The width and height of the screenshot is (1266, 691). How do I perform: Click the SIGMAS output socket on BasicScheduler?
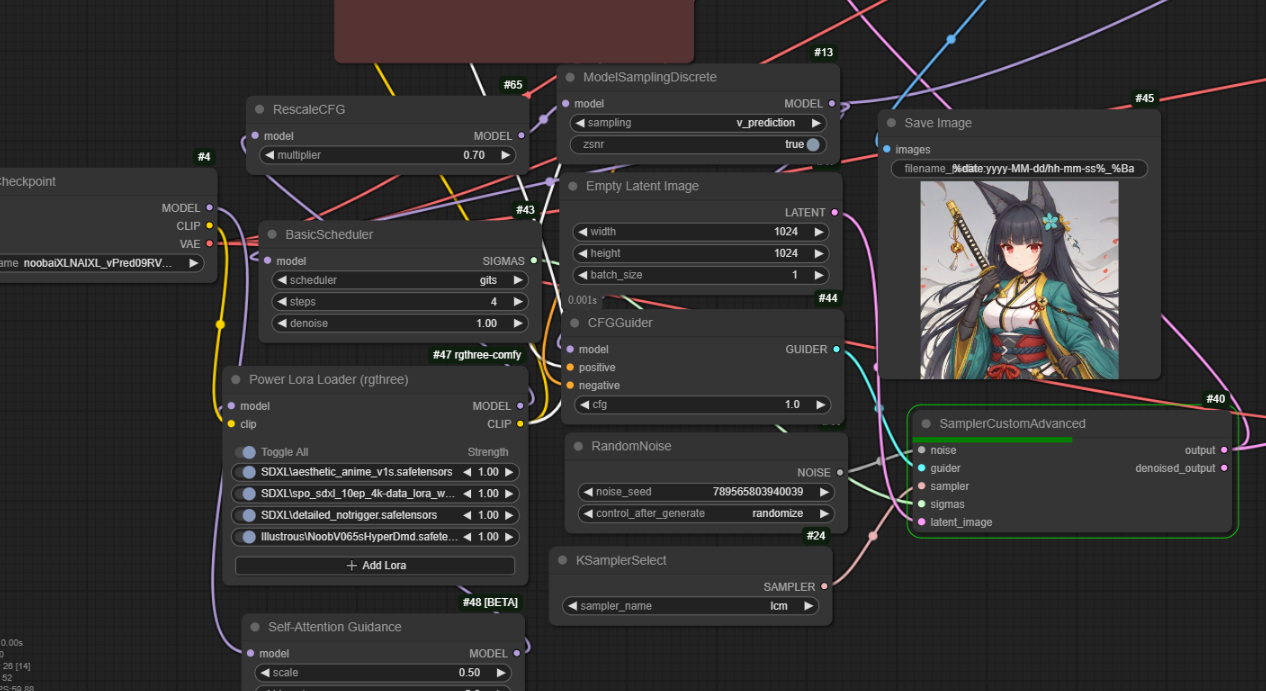pos(534,261)
